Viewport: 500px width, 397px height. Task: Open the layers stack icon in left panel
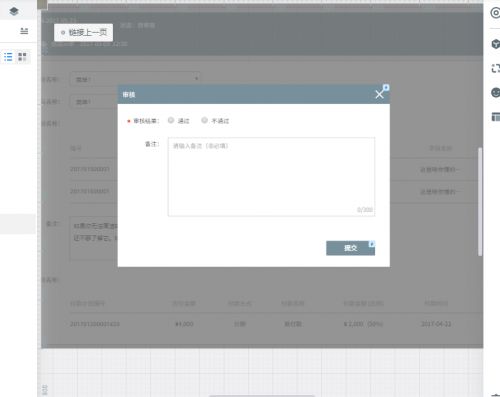coord(14,11)
